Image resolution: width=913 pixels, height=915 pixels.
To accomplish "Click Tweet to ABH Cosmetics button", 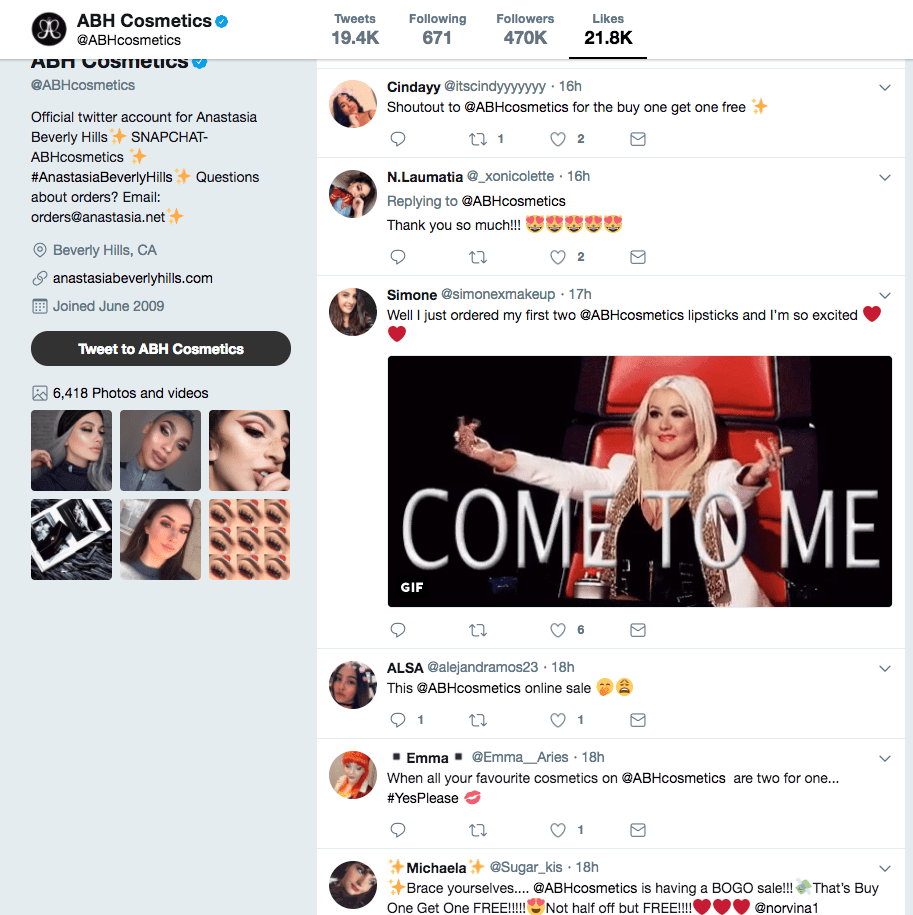I will pos(161,349).
